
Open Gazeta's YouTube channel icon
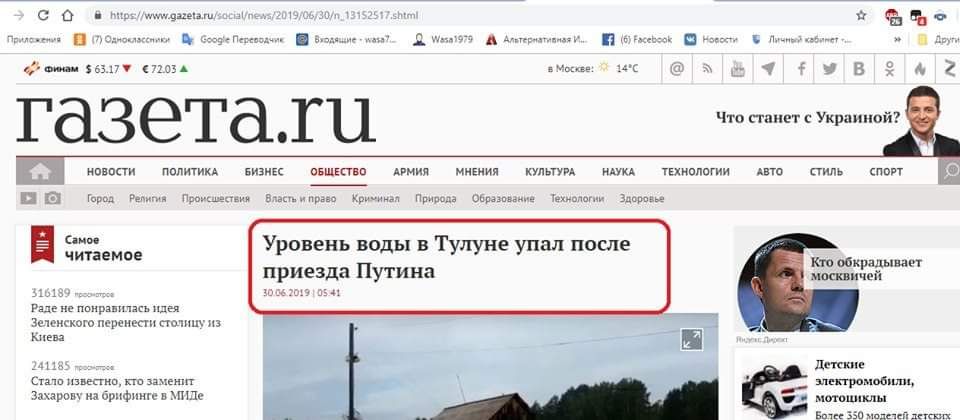click(x=738, y=69)
